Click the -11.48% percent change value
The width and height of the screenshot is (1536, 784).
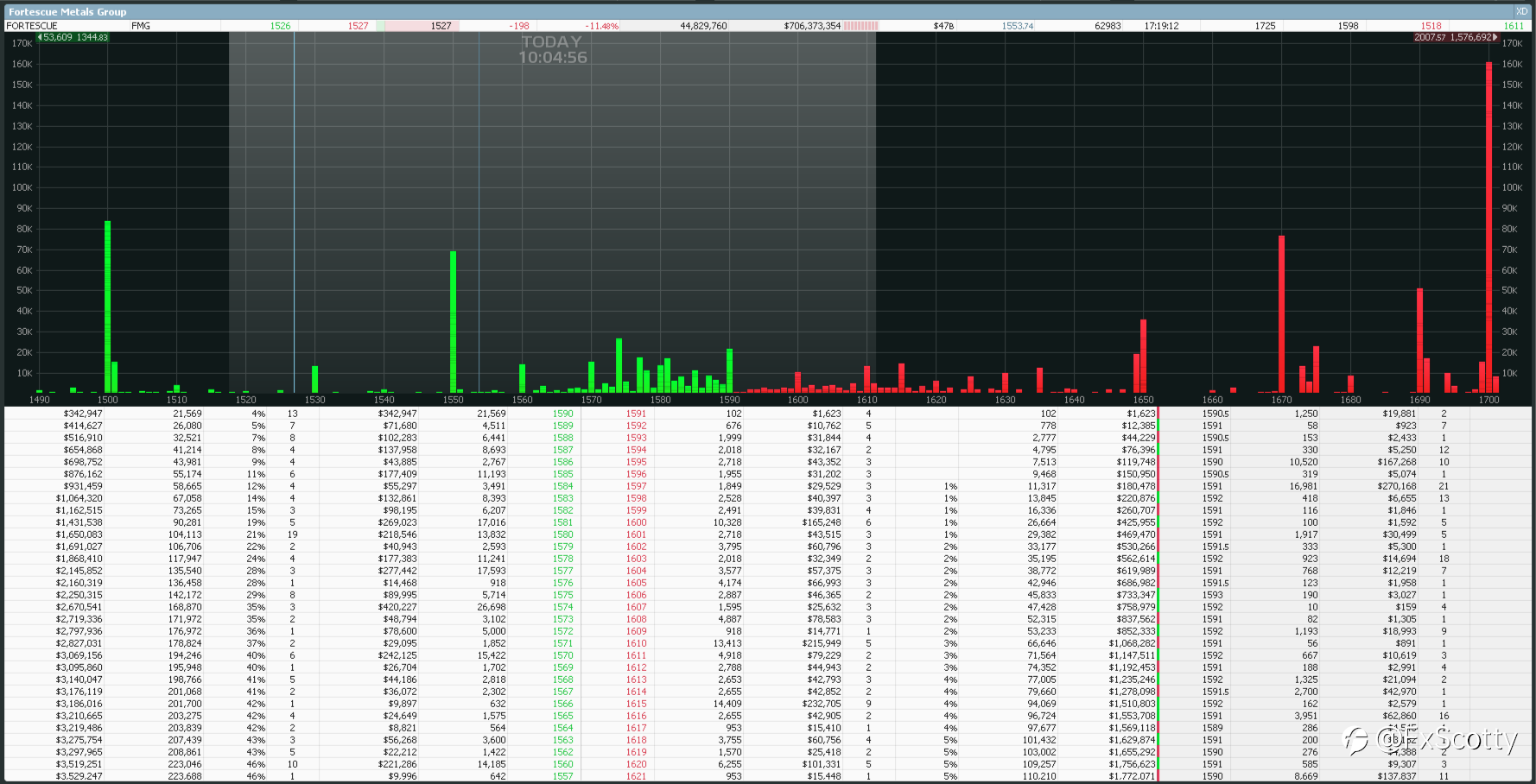602,26
